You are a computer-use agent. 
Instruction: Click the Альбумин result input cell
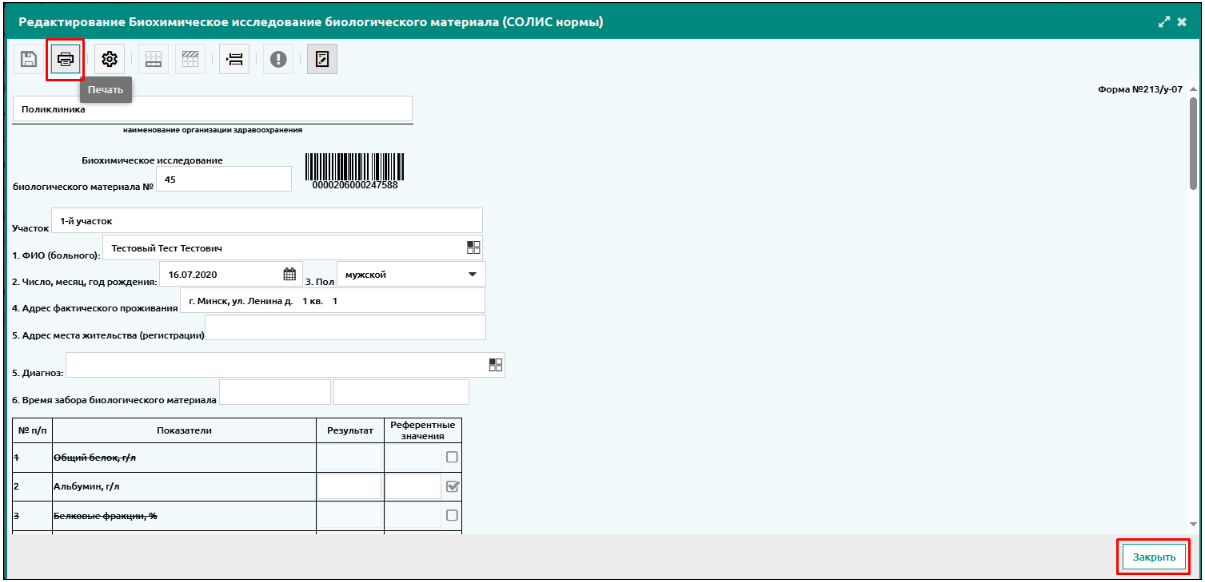pyautogui.click(x=349, y=487)
